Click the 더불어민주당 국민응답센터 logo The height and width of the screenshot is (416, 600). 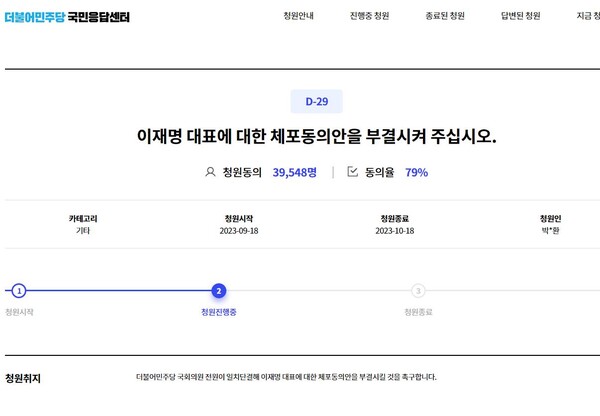pyautogui.click(x=67, y=17)
